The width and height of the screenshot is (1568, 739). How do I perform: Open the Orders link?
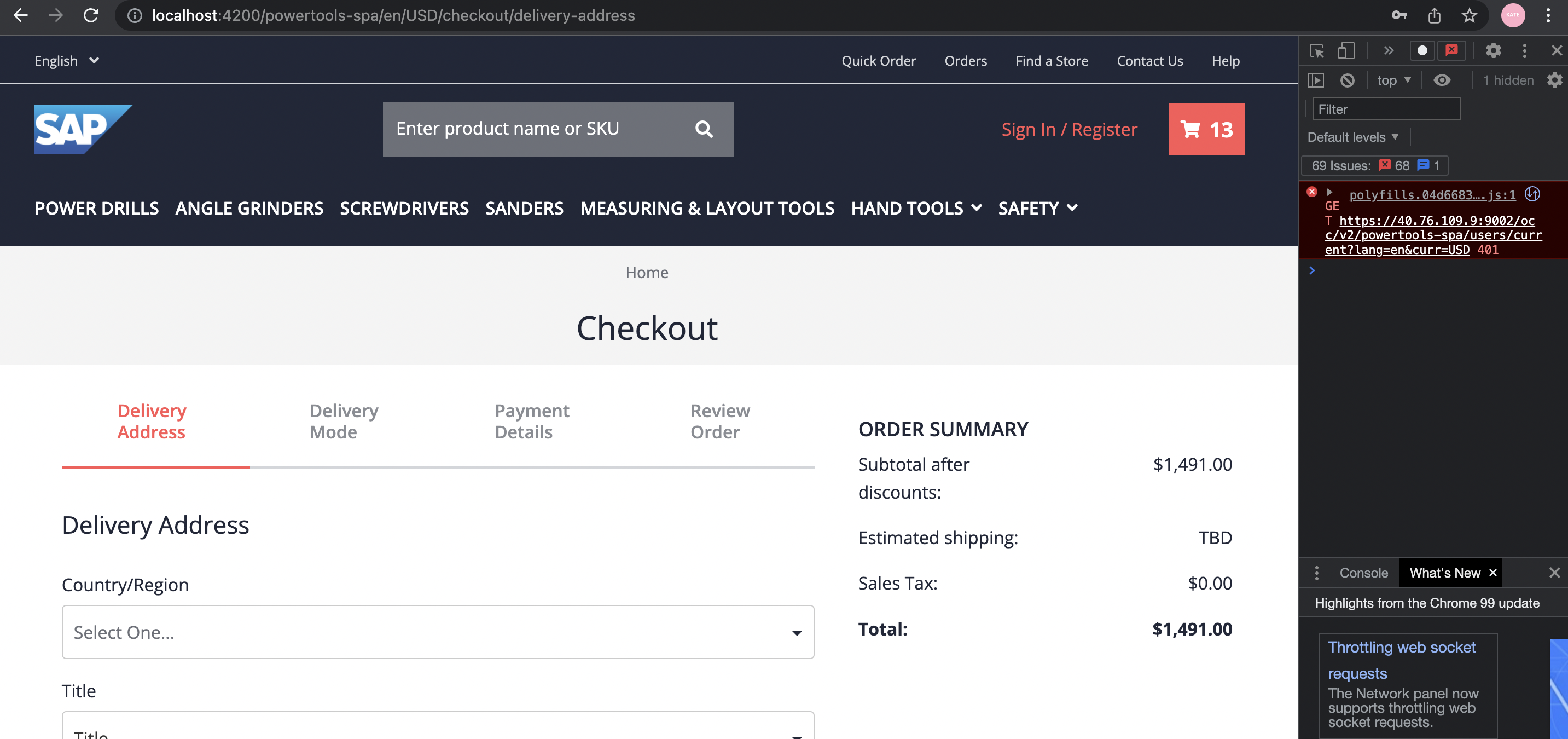966,61
